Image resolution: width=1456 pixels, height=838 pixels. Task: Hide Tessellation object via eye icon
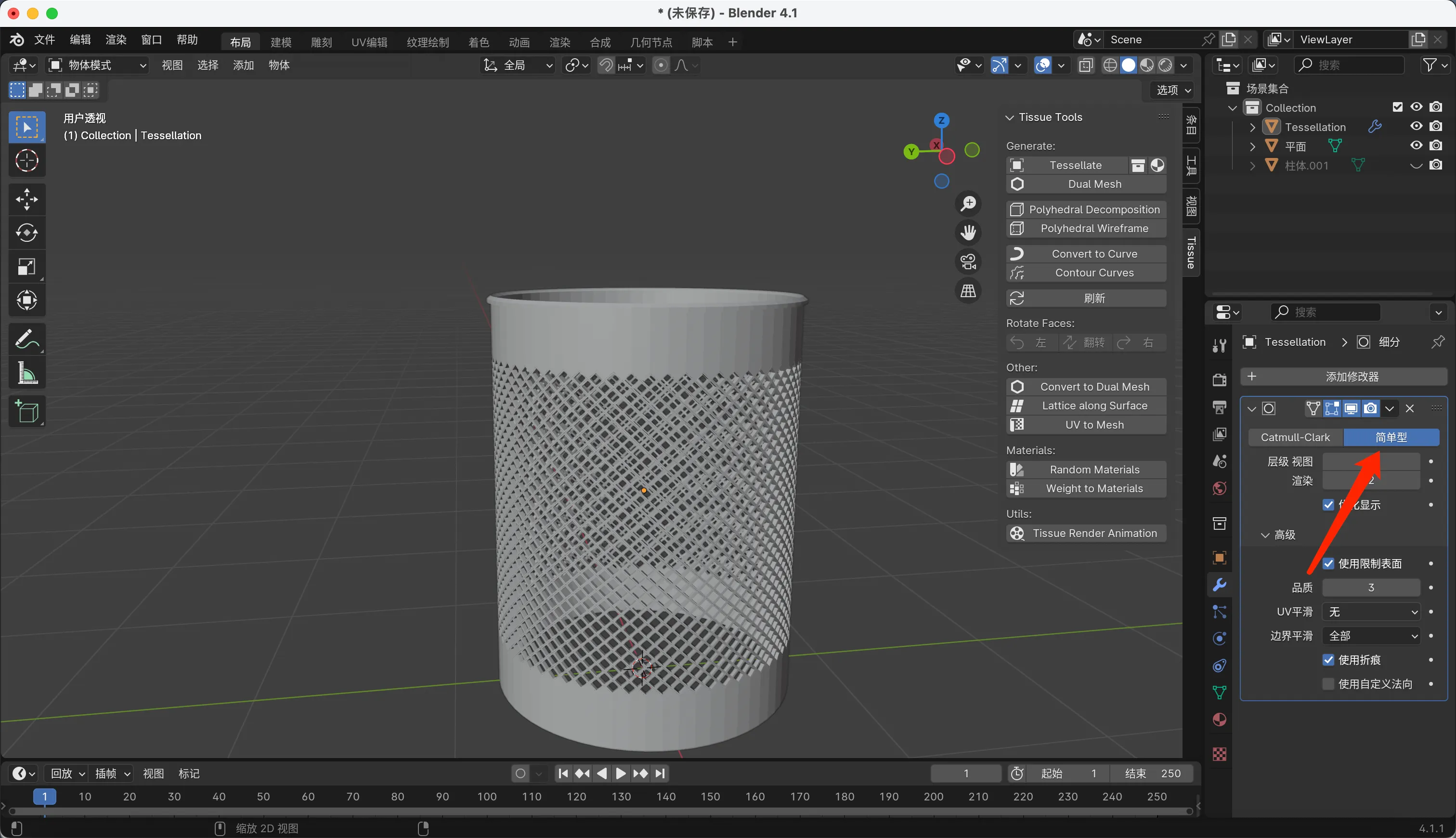point(1417,126)
